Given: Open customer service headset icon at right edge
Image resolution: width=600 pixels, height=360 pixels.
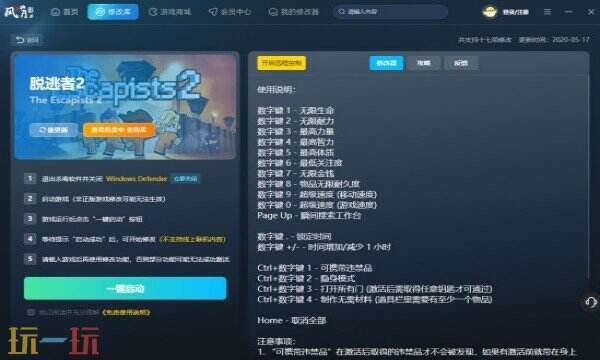Looking at the screenshot, I should tap(591, 303).
